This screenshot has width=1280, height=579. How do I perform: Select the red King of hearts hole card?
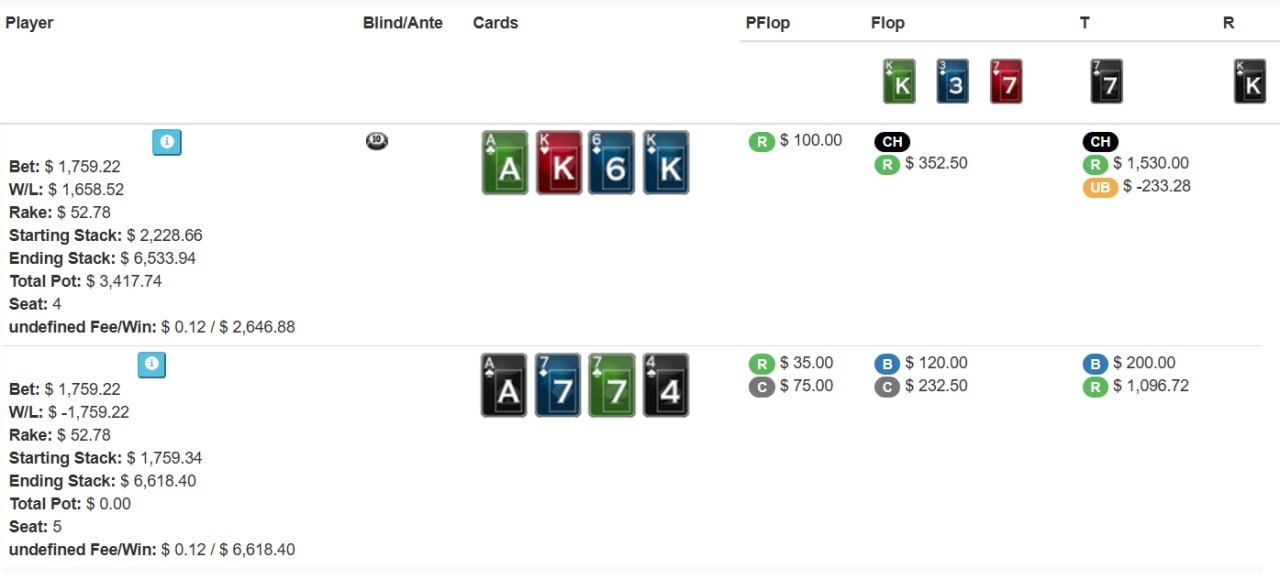click(x=559, y=163)
